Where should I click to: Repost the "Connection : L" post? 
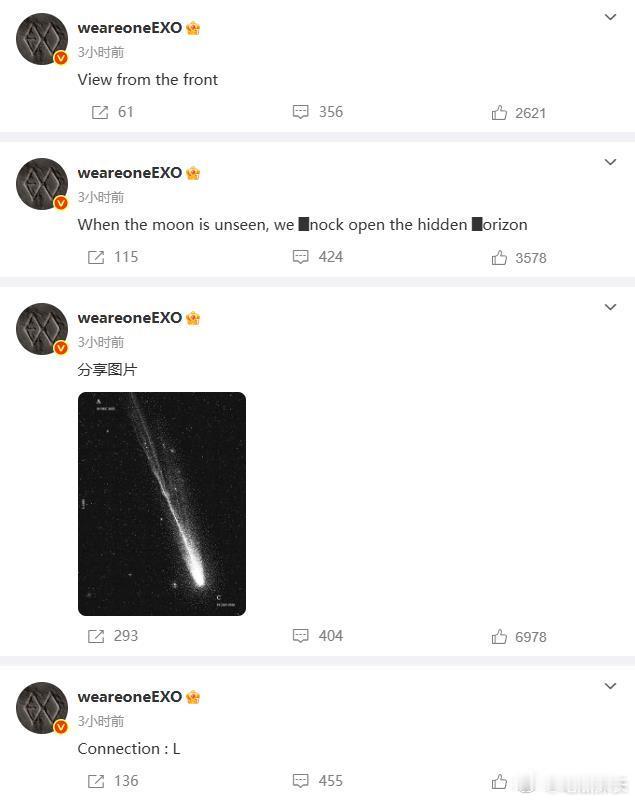click(x=112, y=781)
